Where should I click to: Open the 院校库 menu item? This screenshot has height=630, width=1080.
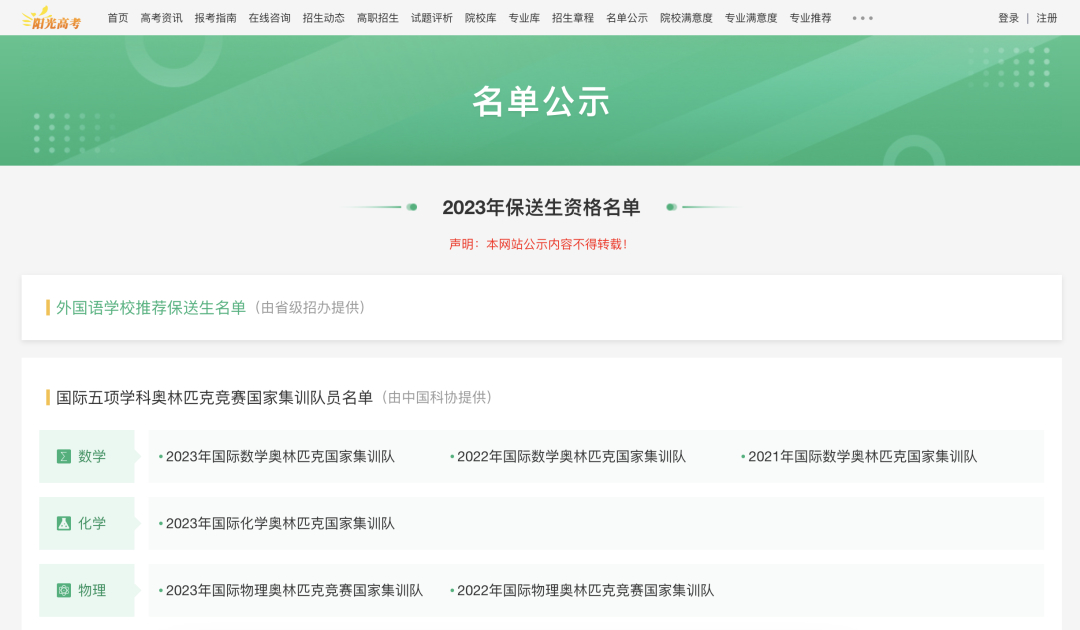pos(480,18)
